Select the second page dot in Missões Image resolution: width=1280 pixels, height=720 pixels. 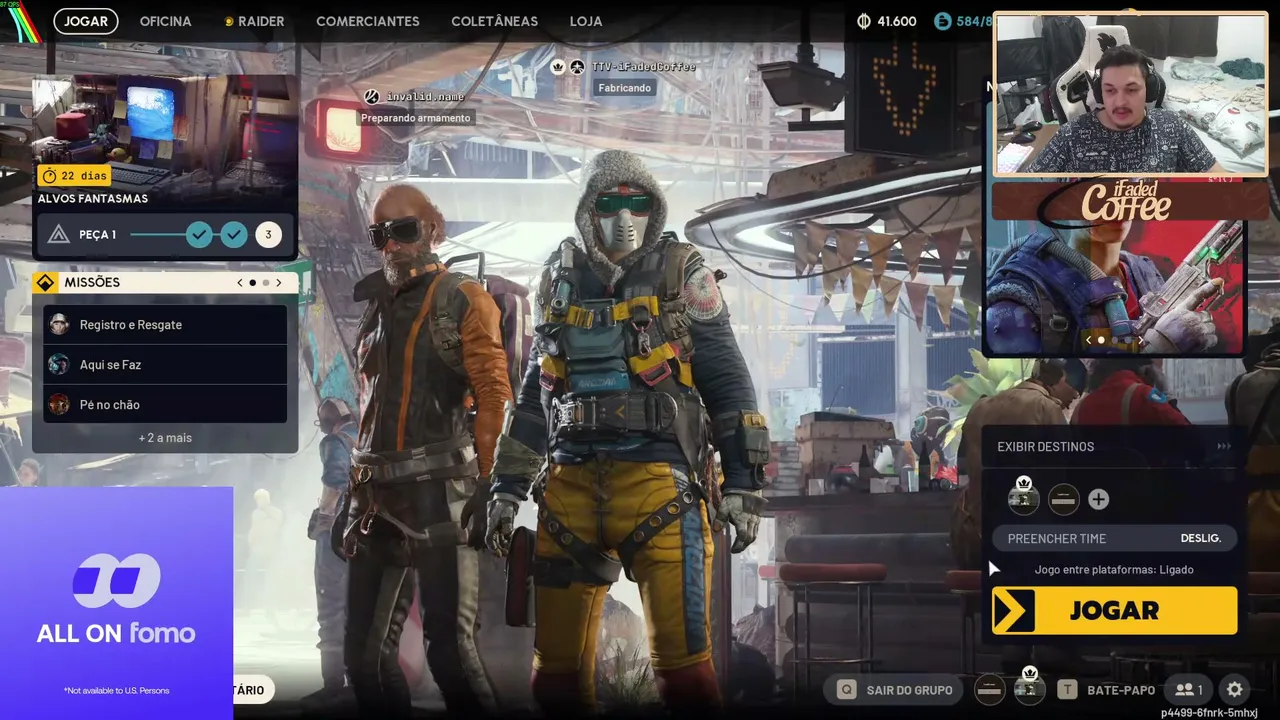pos(265,283)
